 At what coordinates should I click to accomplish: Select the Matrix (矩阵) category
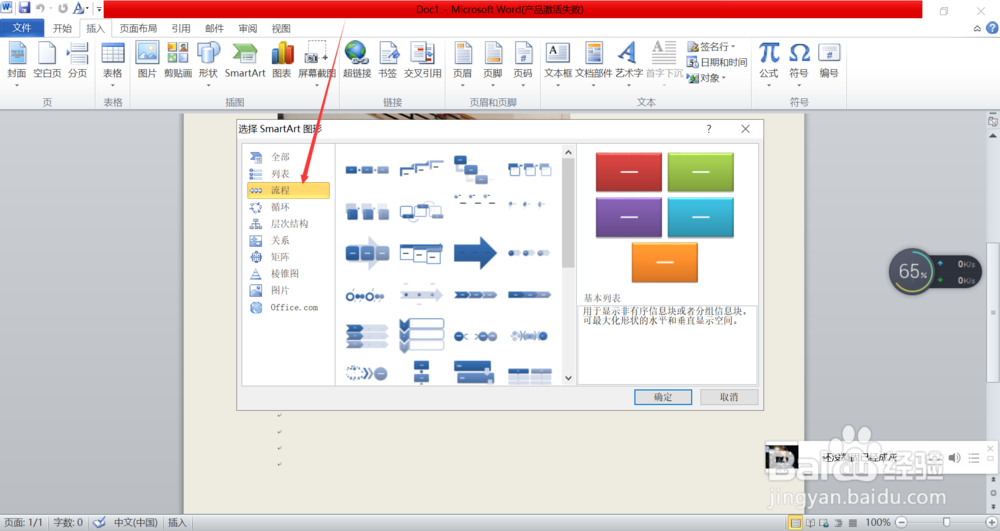click(x=288, y=257)
